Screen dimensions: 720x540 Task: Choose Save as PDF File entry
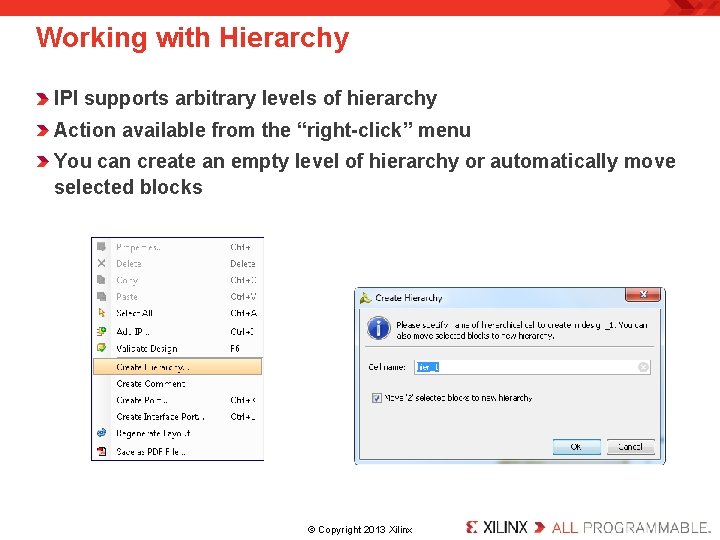click(178, 451)
